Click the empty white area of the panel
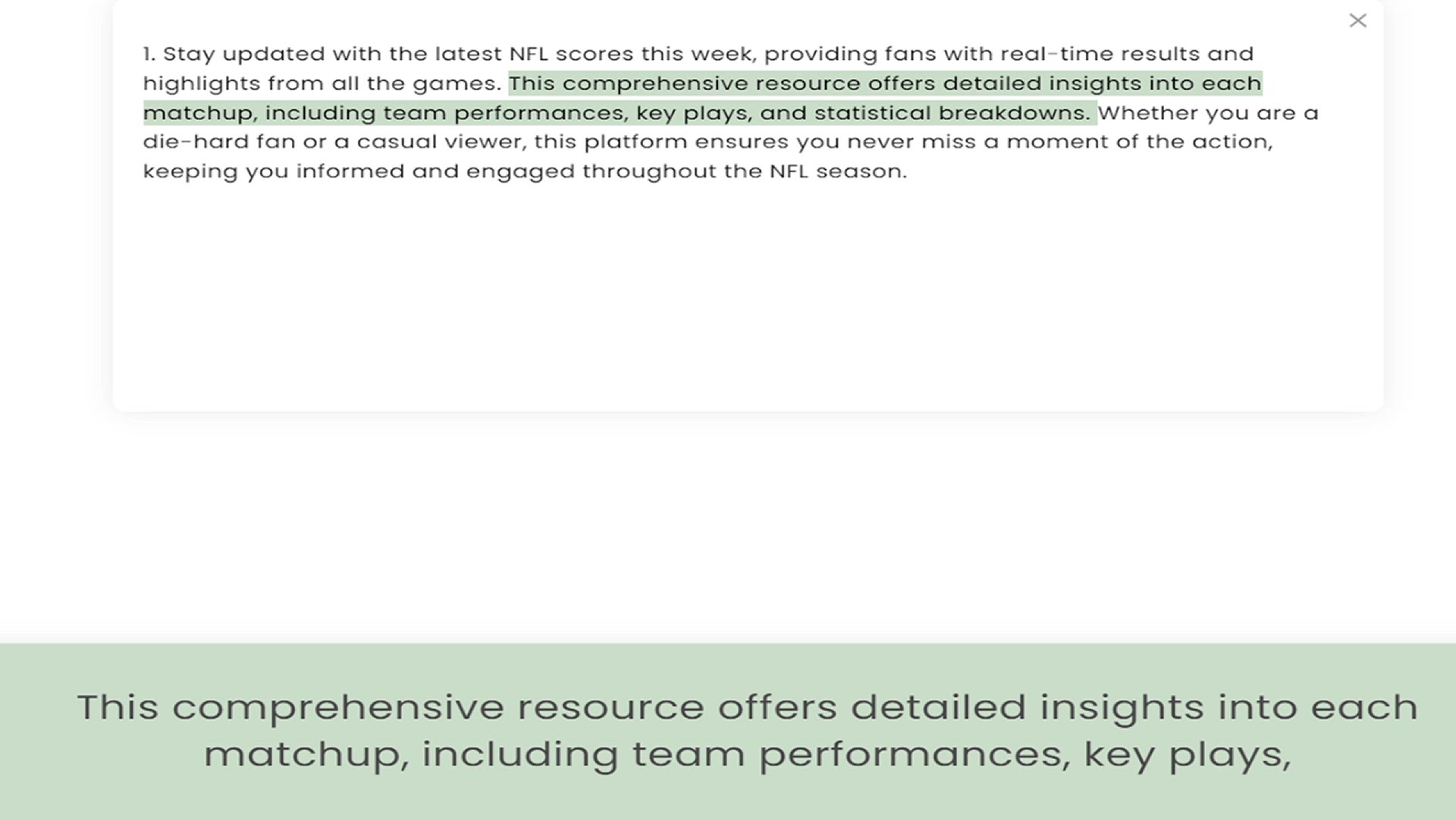This screenshot has height=819, width=1456. pyautogui.click(x=747, y=303)
